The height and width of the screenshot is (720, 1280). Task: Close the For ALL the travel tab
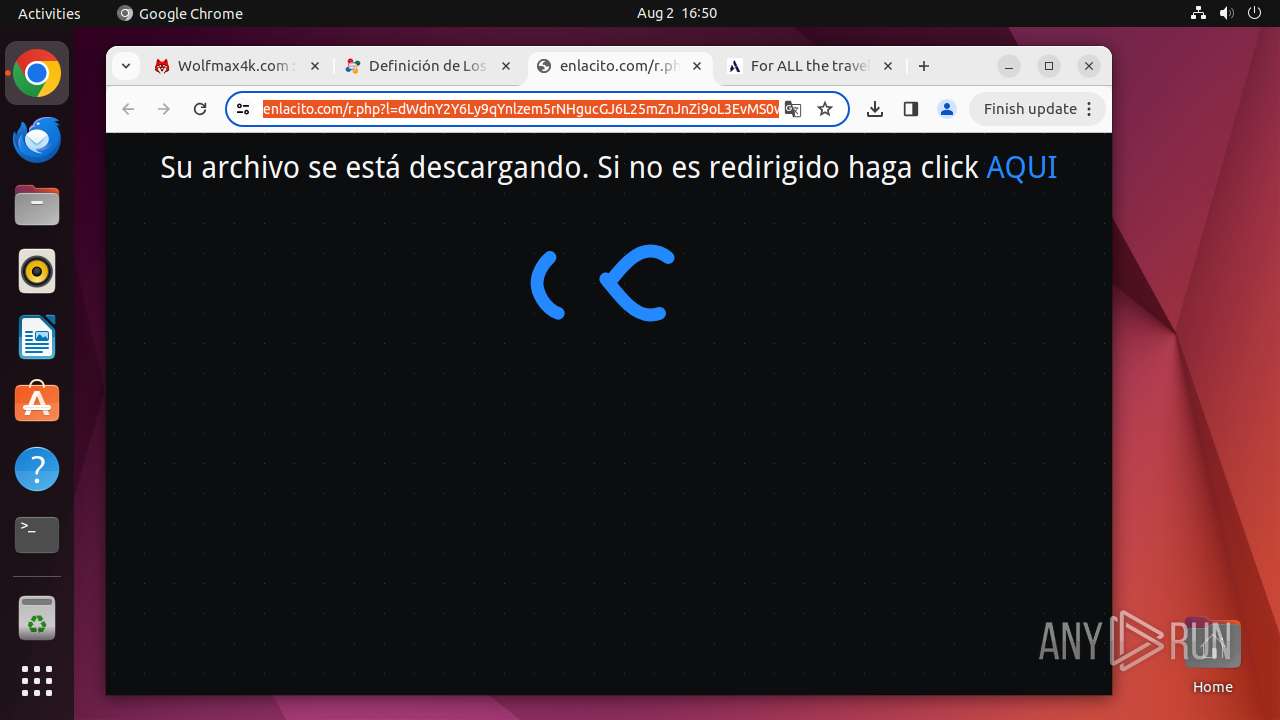coord(888,66)
